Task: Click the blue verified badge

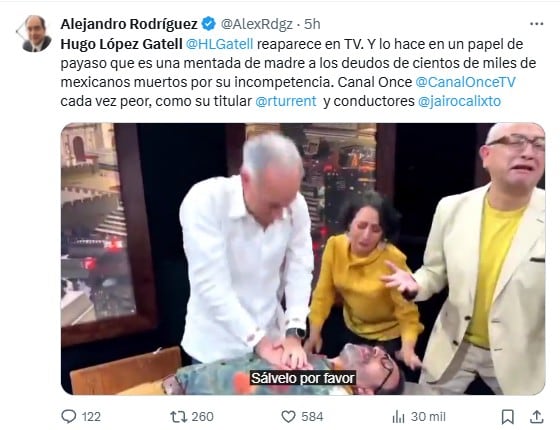Action: (x=209, y=24)
